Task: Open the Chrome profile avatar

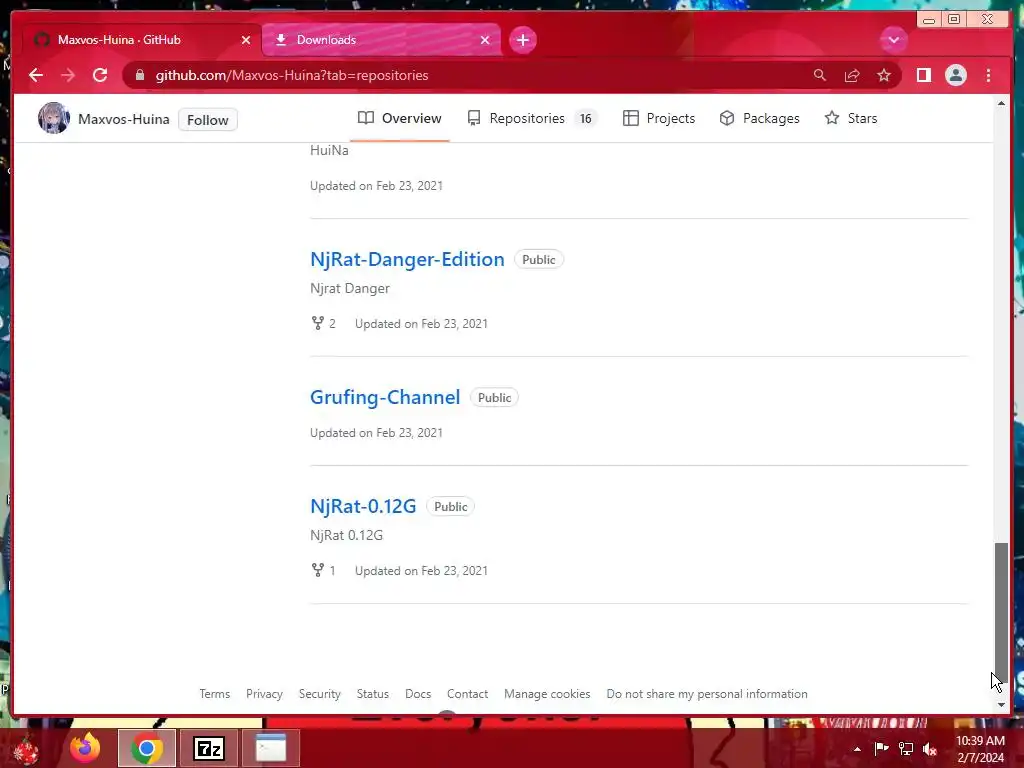Action: point(955,75)
